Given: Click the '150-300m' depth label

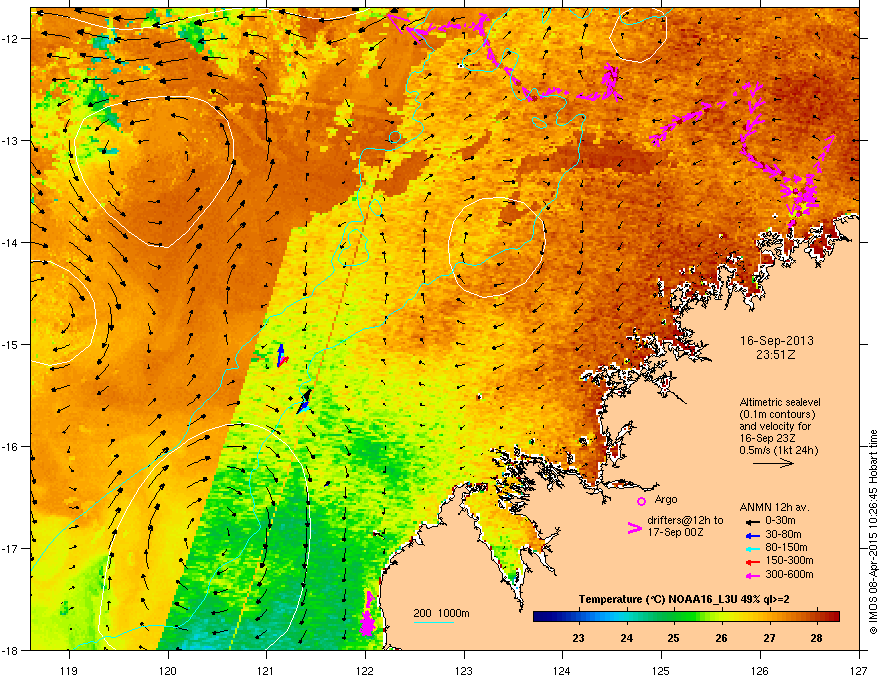Looking at the screenshot, I should click(789, 560).
